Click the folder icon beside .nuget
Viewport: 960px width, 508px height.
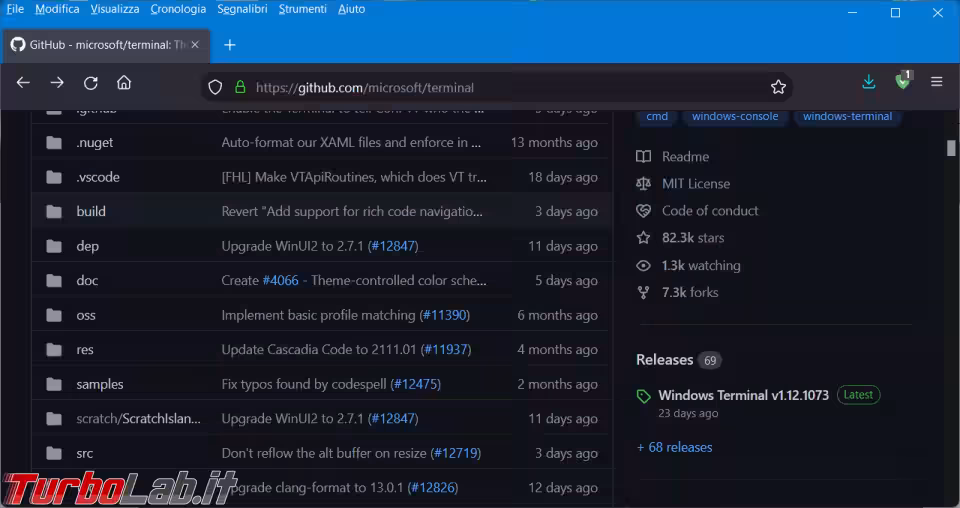coord(54,143)
